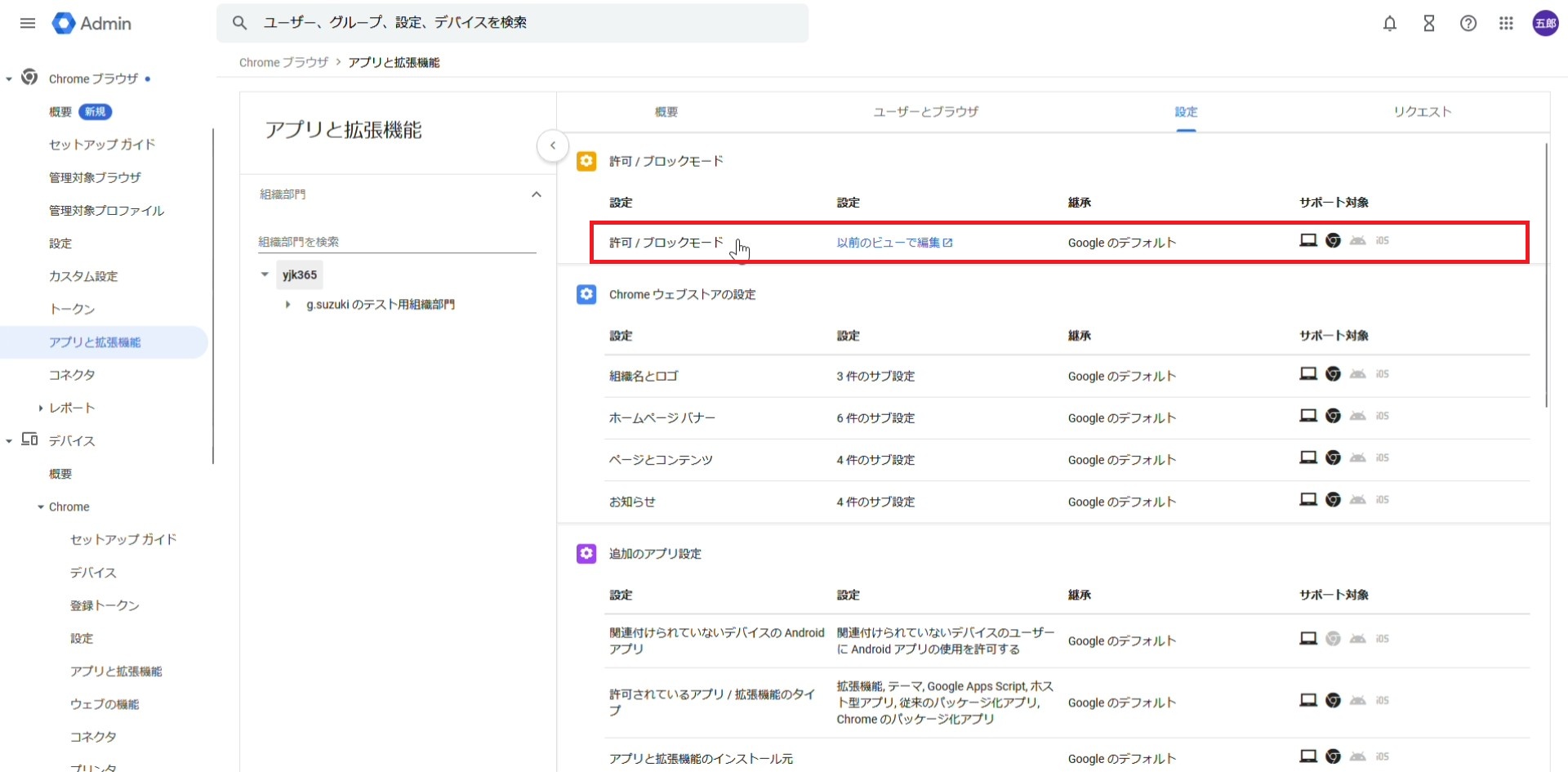The height and width of the screenshot is (772, 1568).
Task: Switch to the リクエスト tab
Action: (x=1422, y=112)
